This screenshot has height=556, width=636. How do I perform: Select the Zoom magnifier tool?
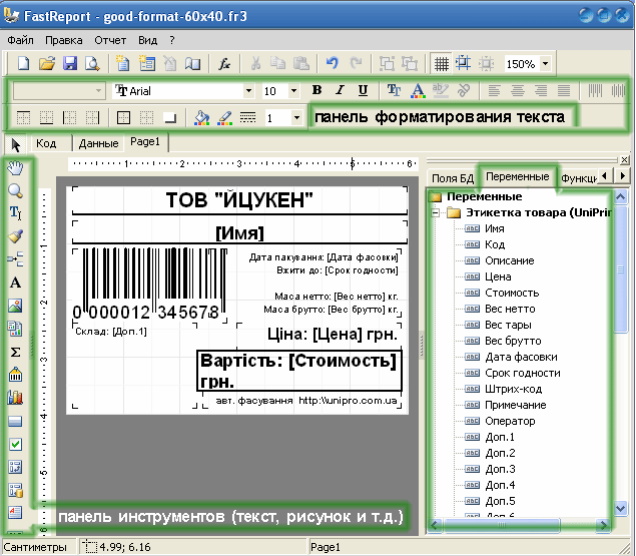pos(16,190)
